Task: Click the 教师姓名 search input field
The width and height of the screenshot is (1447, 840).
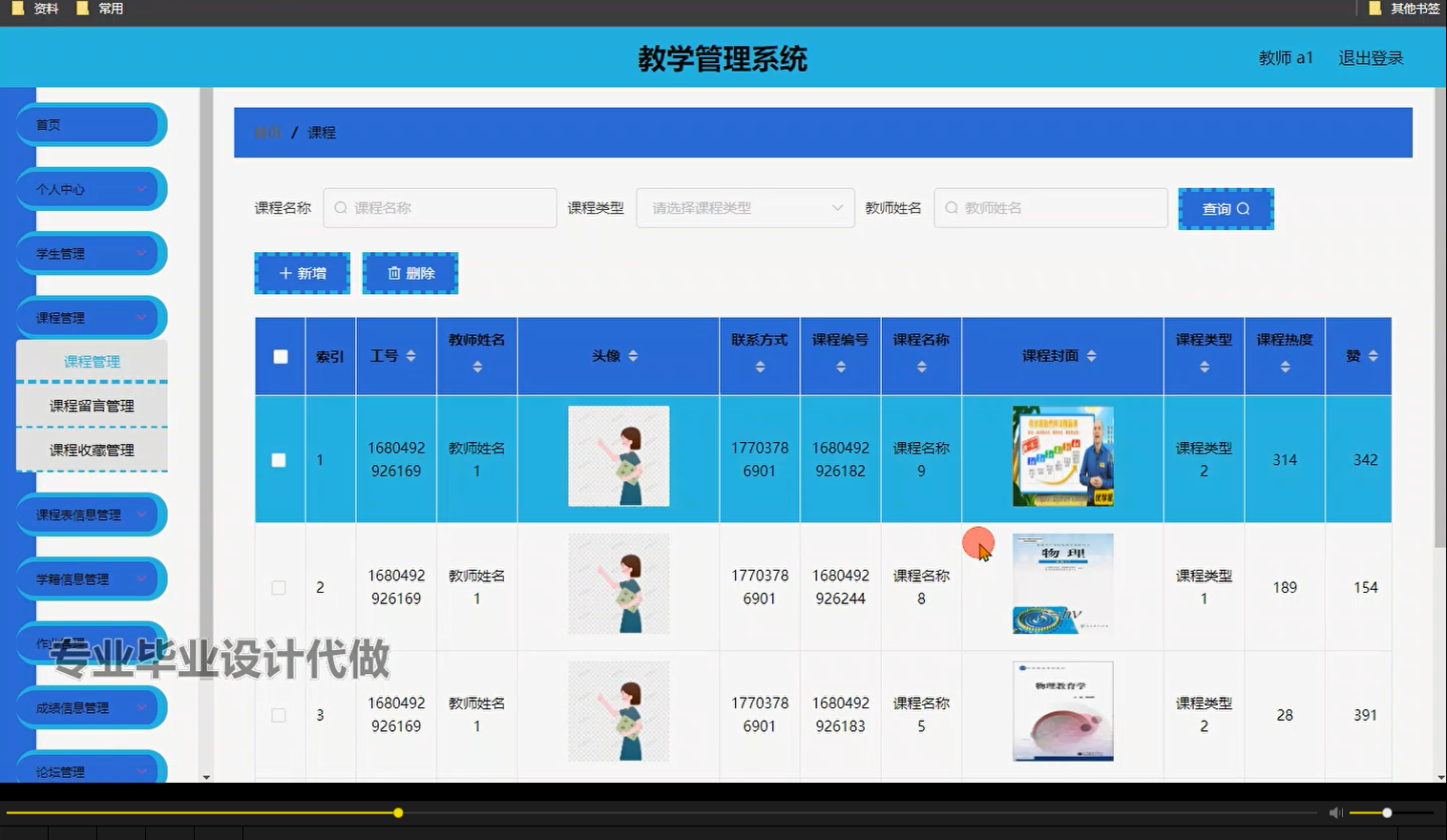Action: [1050, 207]
